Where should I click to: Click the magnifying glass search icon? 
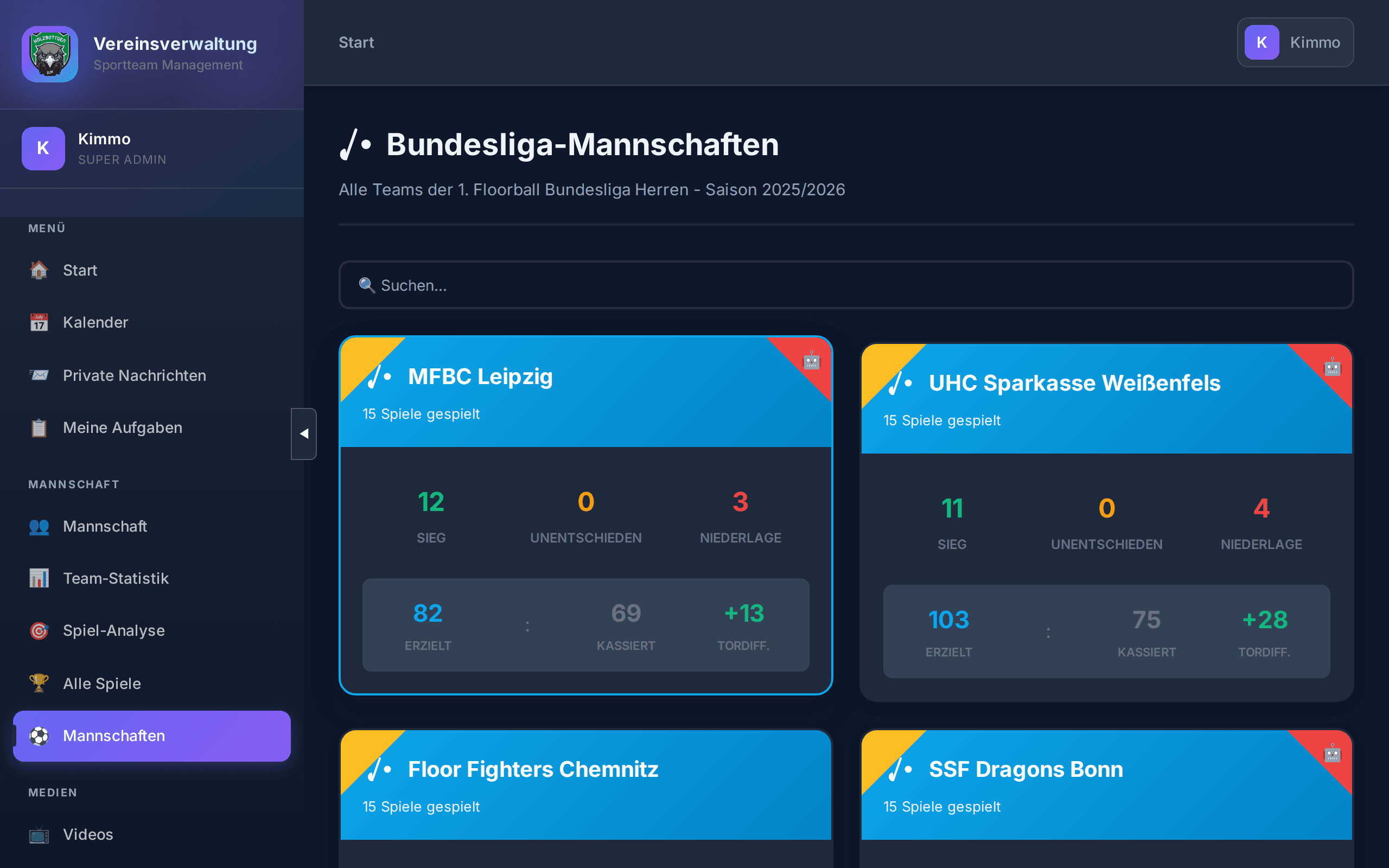(x=367, y=285)
